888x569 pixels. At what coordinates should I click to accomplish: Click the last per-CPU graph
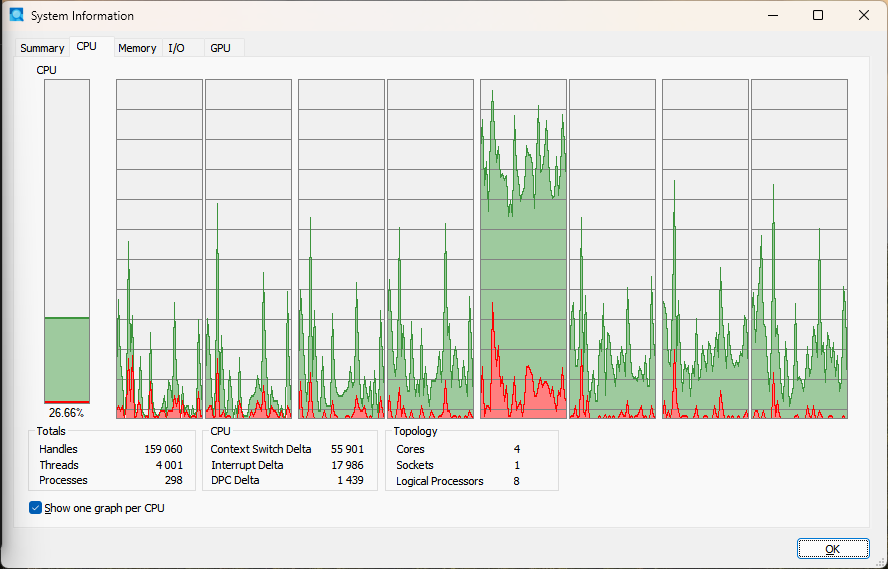pyautogui.click(x=799, y=249)
